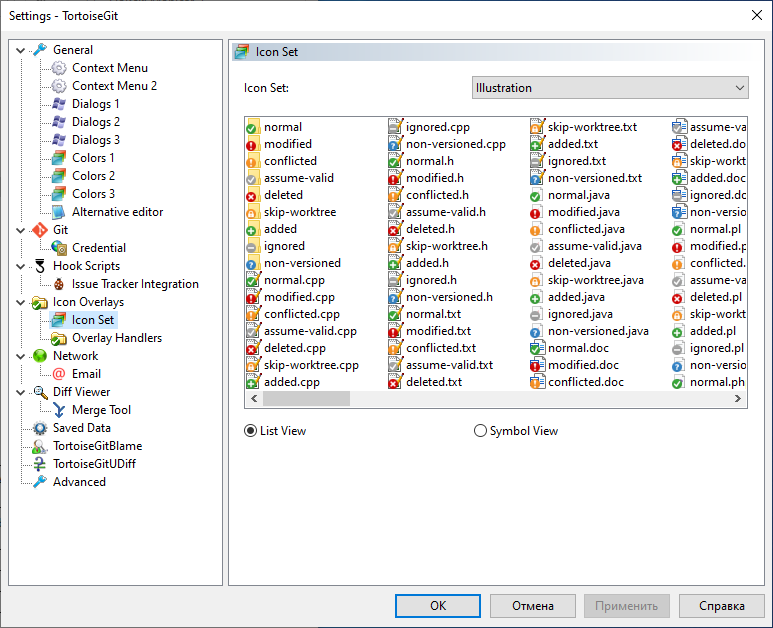Open the Icon Set dropdown
The image size is (773, 628).
[x=610, y=88]
